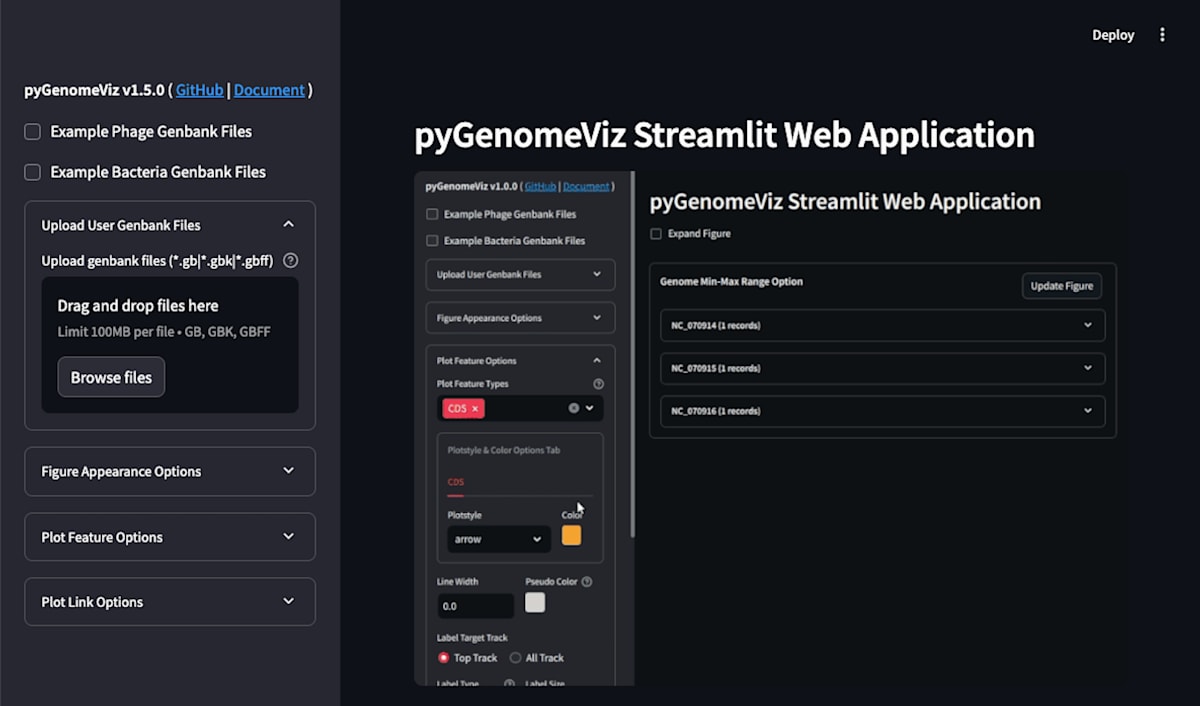Collapse Plot Feature Options in the embedded image
Image resolution: width=1200 pixels, height=706 pixels.
pyautogui.click(x=520, y=360)
